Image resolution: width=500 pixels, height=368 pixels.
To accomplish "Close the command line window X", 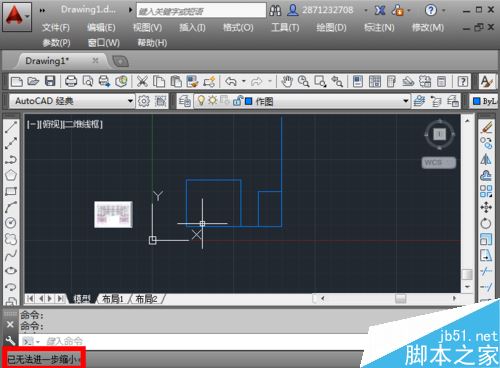I will point(10,324).
